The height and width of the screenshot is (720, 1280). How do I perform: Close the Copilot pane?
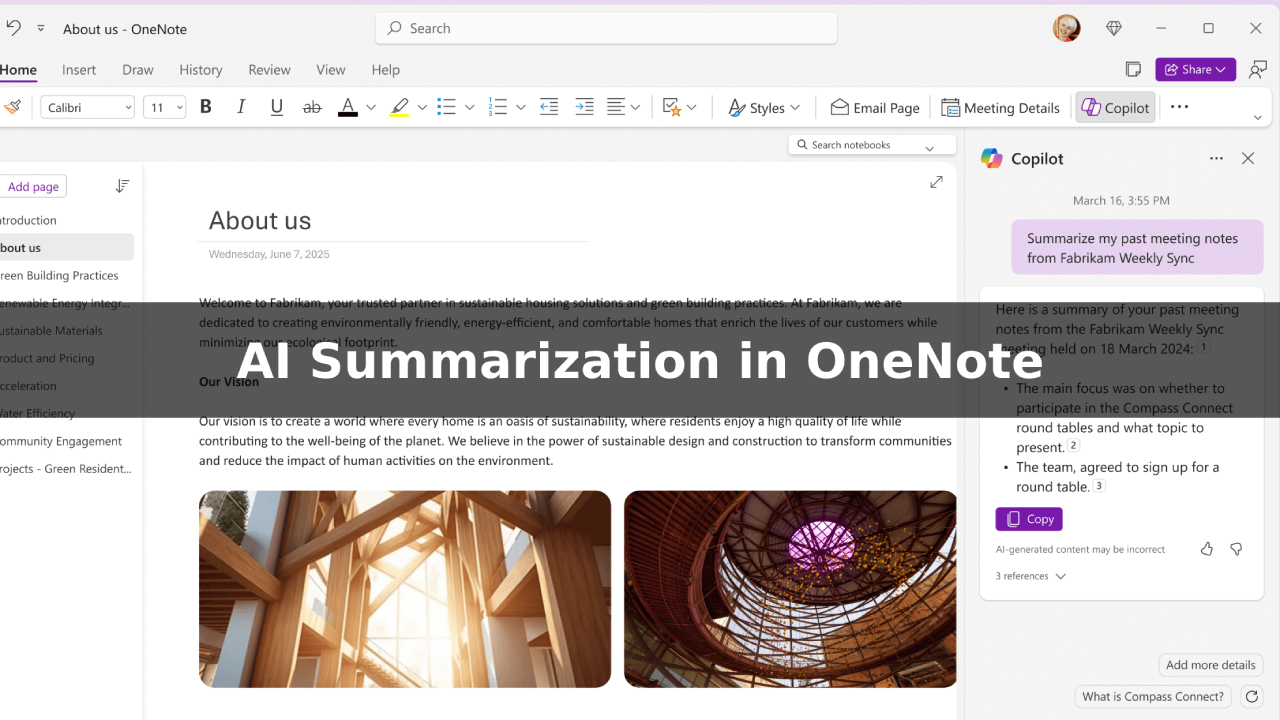tap(1248, 158)
